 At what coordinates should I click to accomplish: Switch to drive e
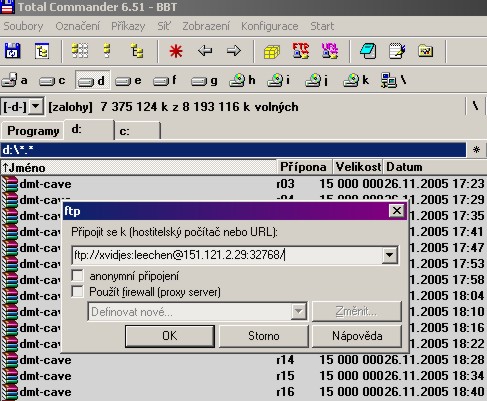[x=128, y=80]
